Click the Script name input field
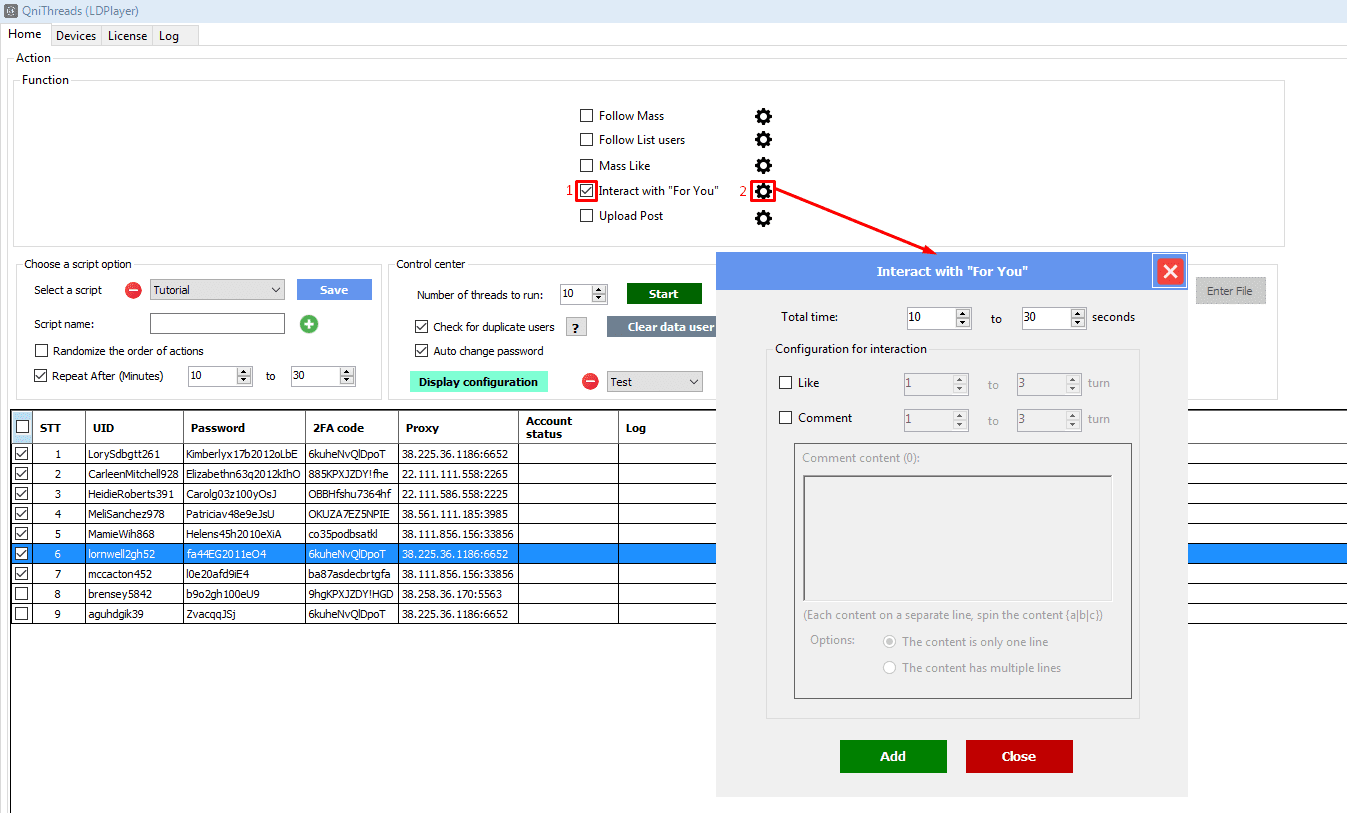Image resolution: width=1347 pixels, height=813 pixels. [217, 324]
